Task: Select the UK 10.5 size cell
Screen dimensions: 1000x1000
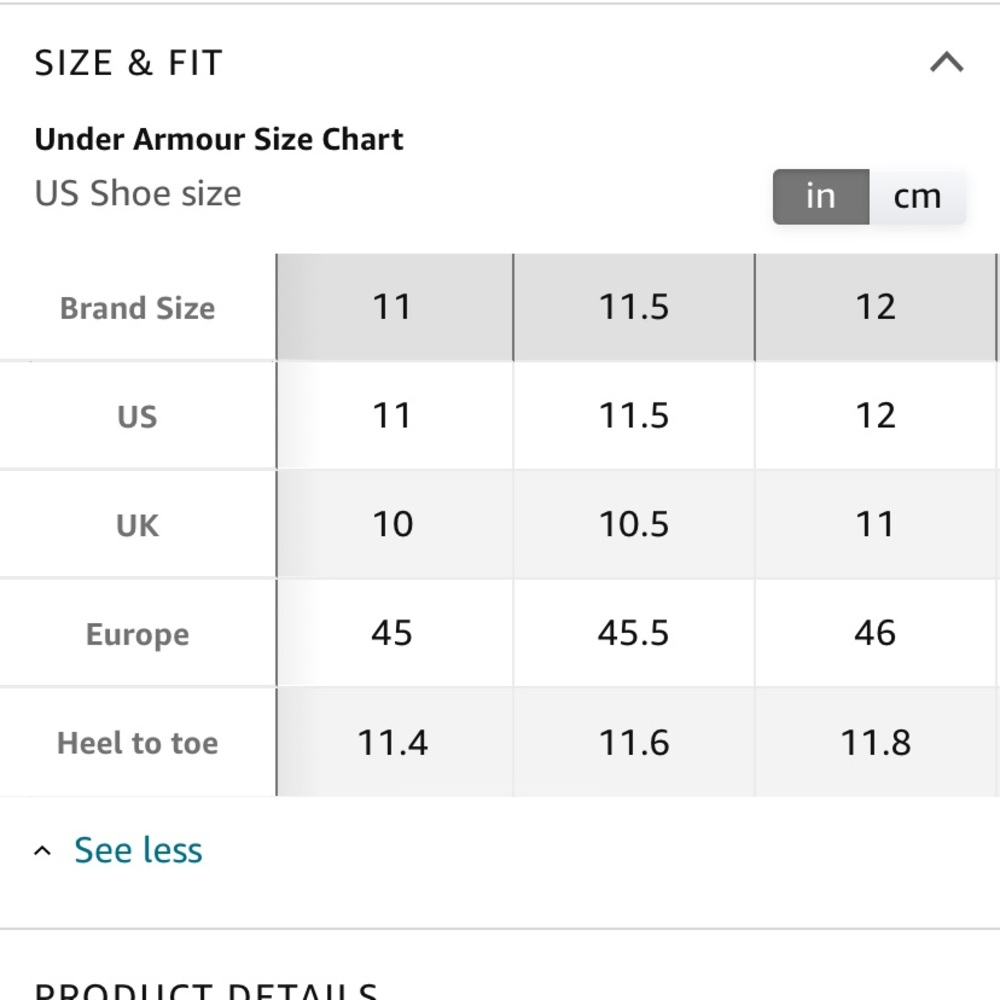Action: click(x=634, y=525)
